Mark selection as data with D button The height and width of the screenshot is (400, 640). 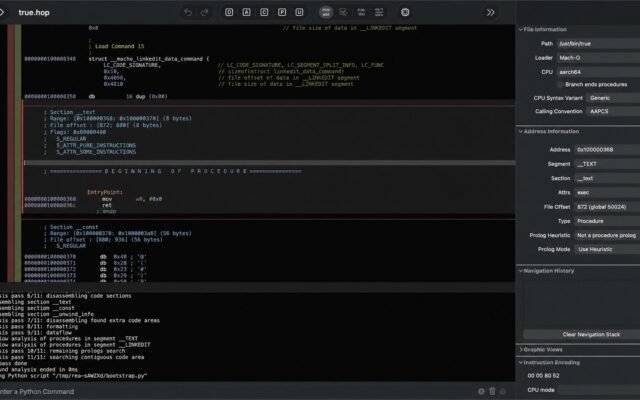pos(229,12)
